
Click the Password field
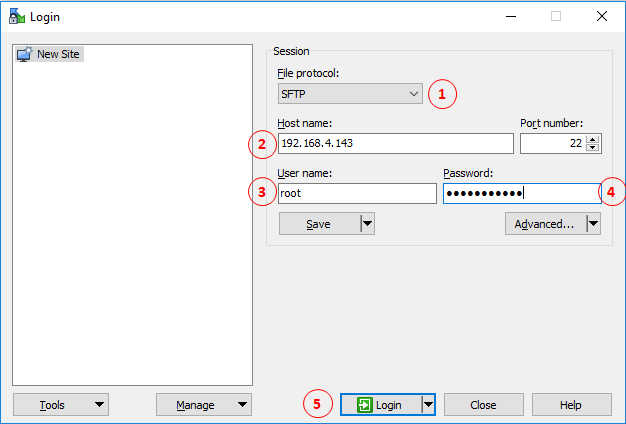point(521,194)
